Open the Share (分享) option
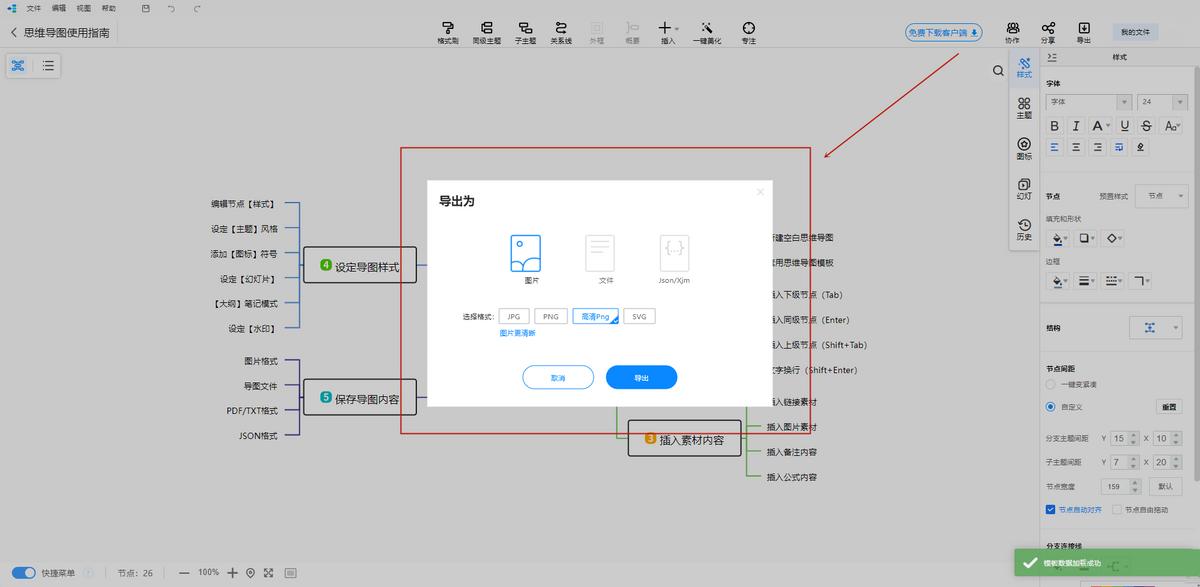The width and height of the screenshot is (1200, 587). (x=1048, y=32)
